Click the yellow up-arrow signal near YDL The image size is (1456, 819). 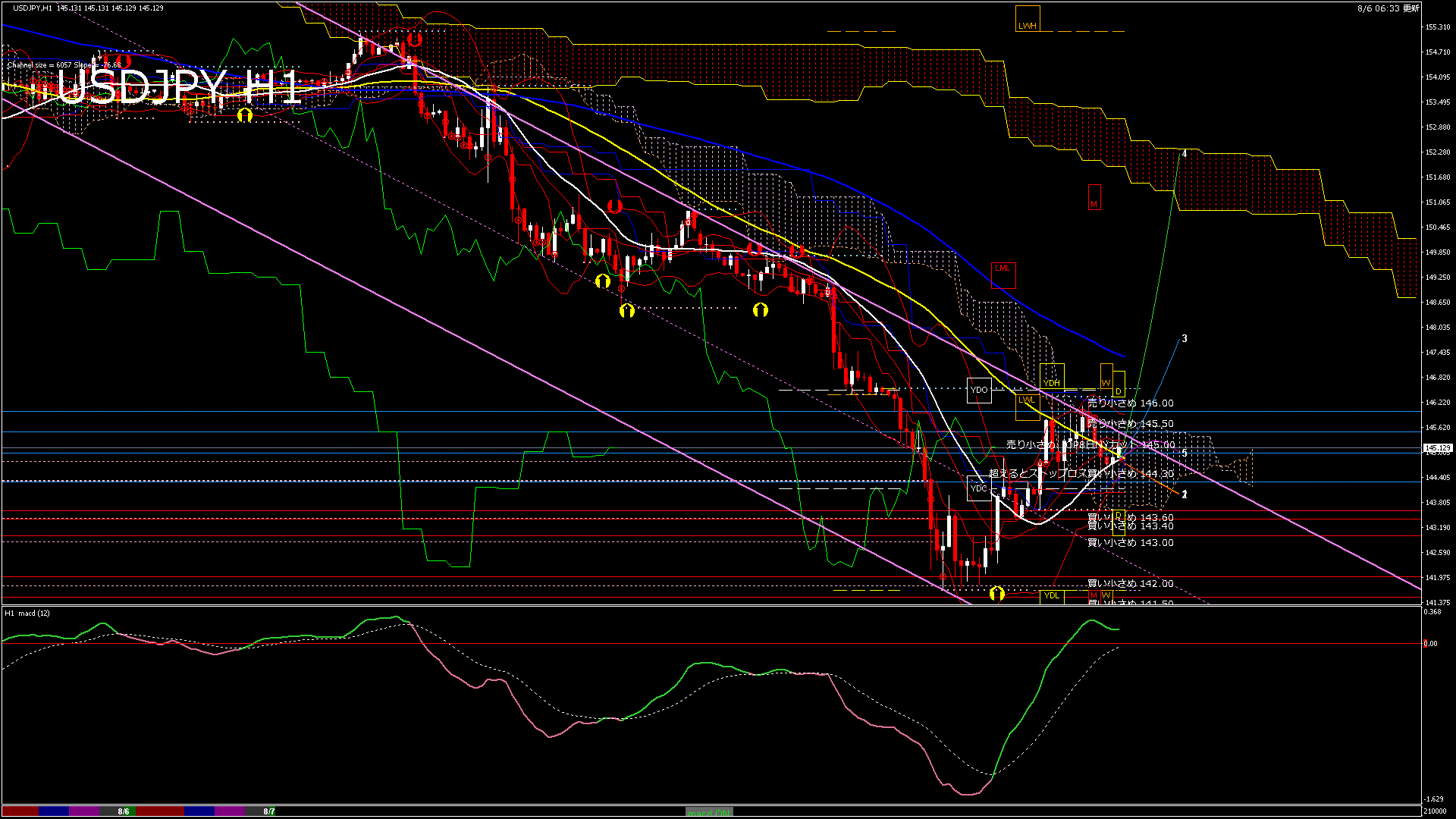(x=997, y=594)
